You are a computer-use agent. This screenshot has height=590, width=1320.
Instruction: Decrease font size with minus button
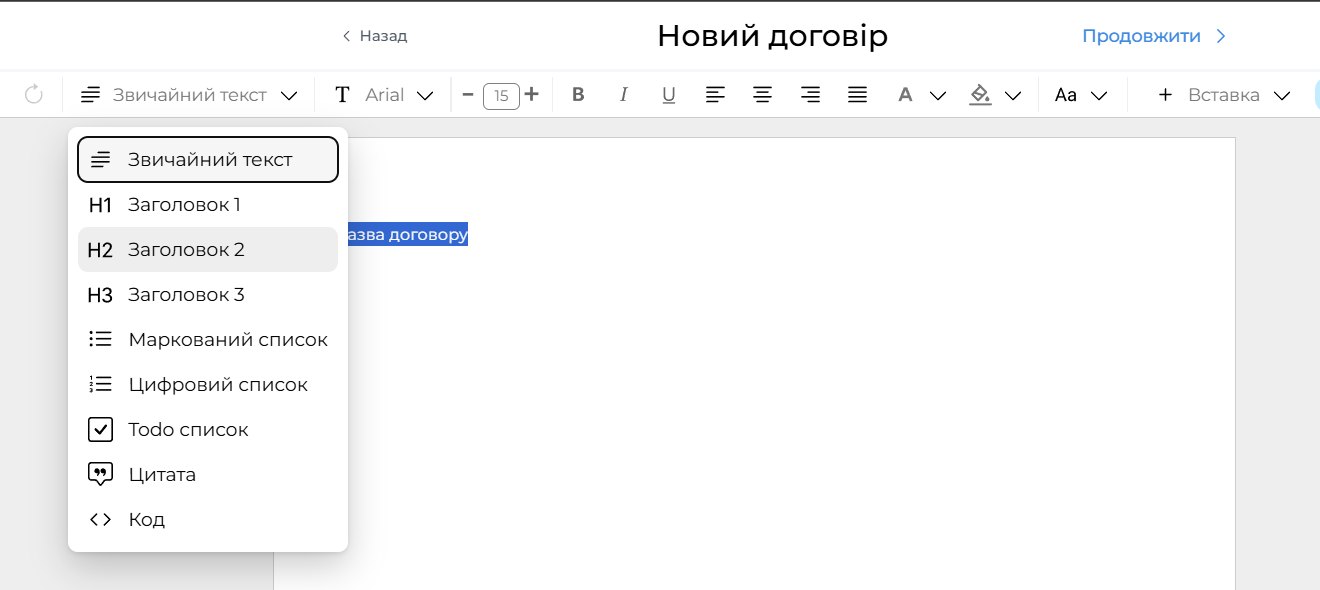pos(468,95)
